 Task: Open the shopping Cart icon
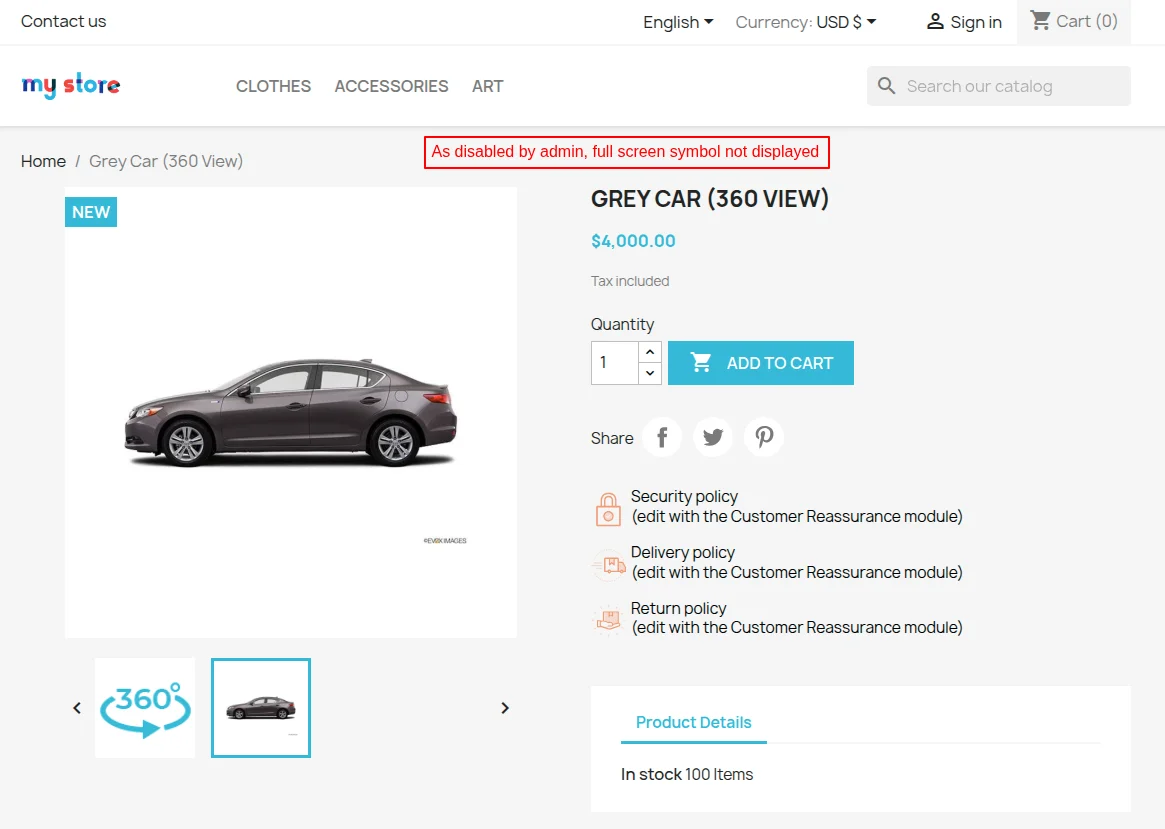1042,21
